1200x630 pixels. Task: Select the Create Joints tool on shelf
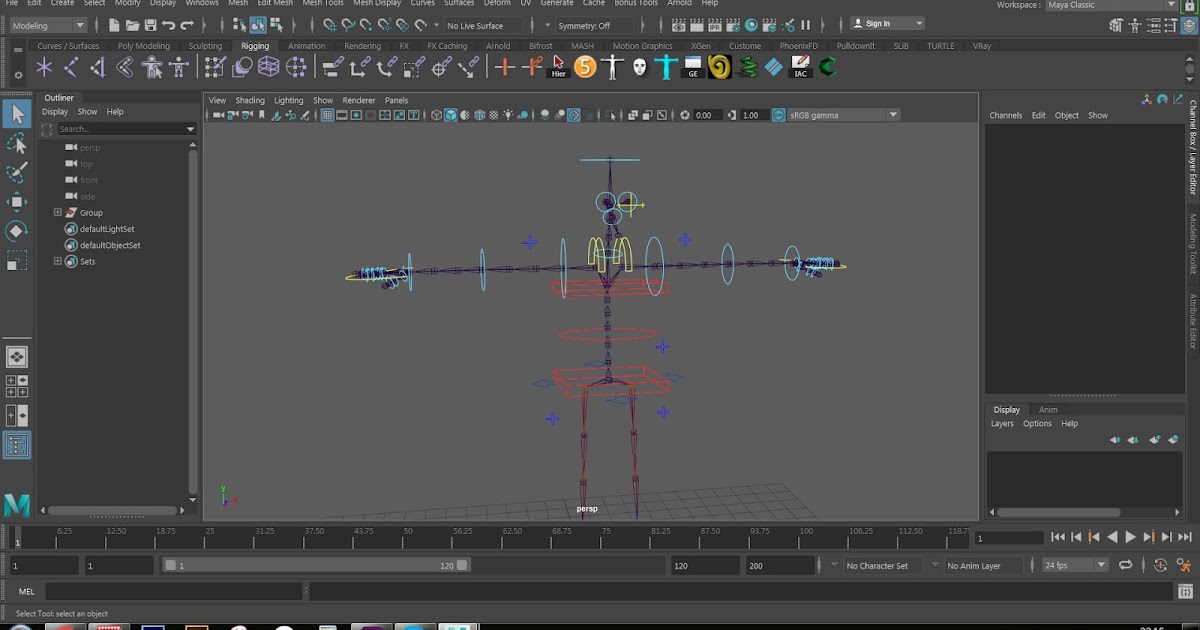71,67
